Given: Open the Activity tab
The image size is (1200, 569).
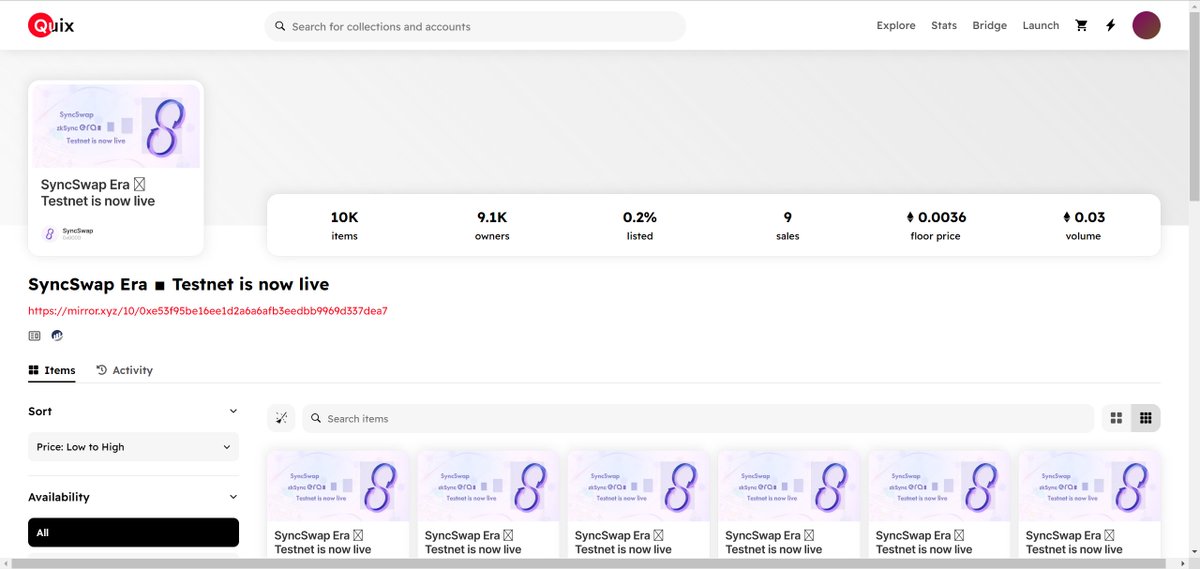Looking at the screenshot, I should (x=125, y=370).
